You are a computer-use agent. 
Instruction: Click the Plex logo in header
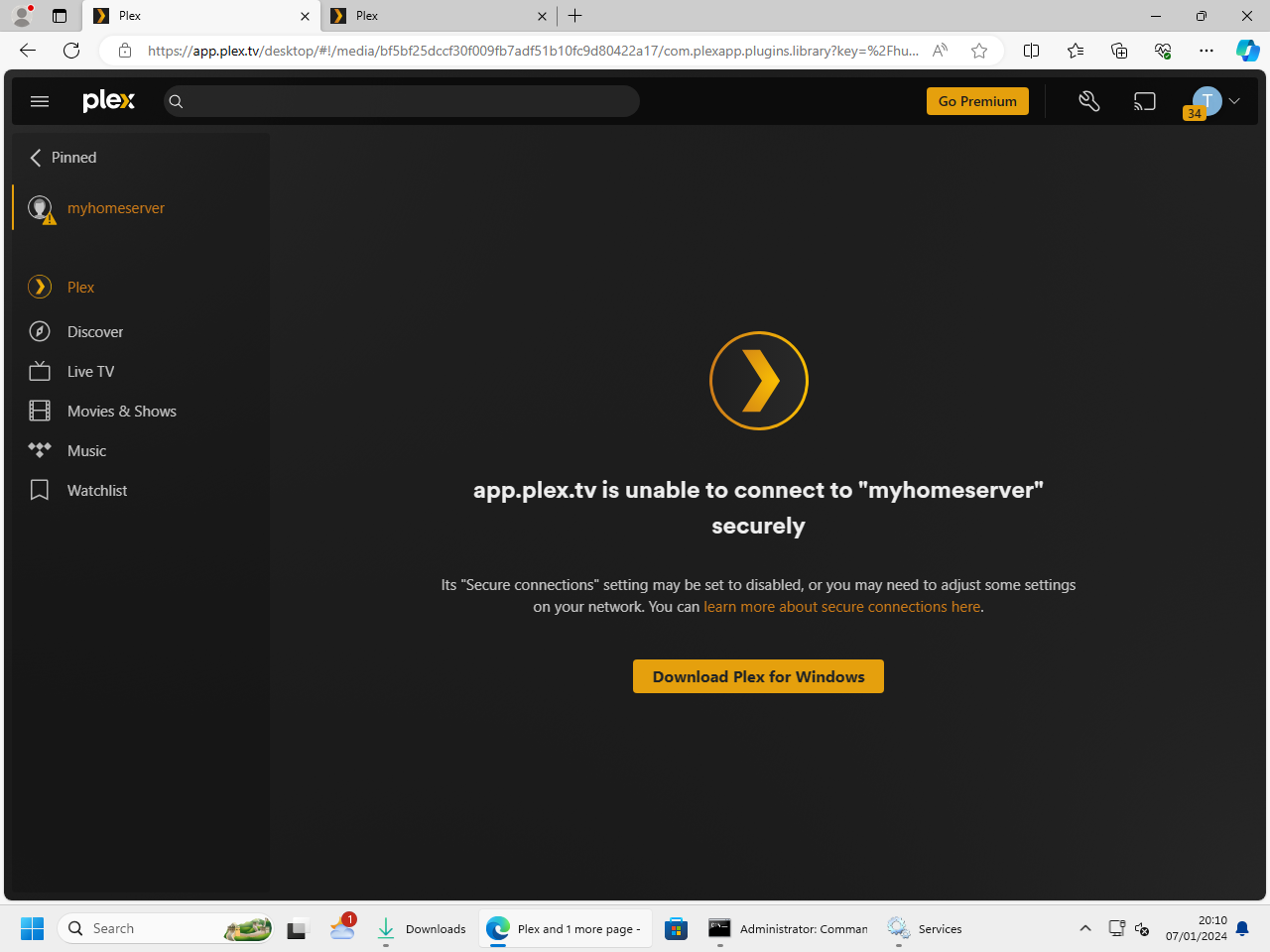click(108, 101)
